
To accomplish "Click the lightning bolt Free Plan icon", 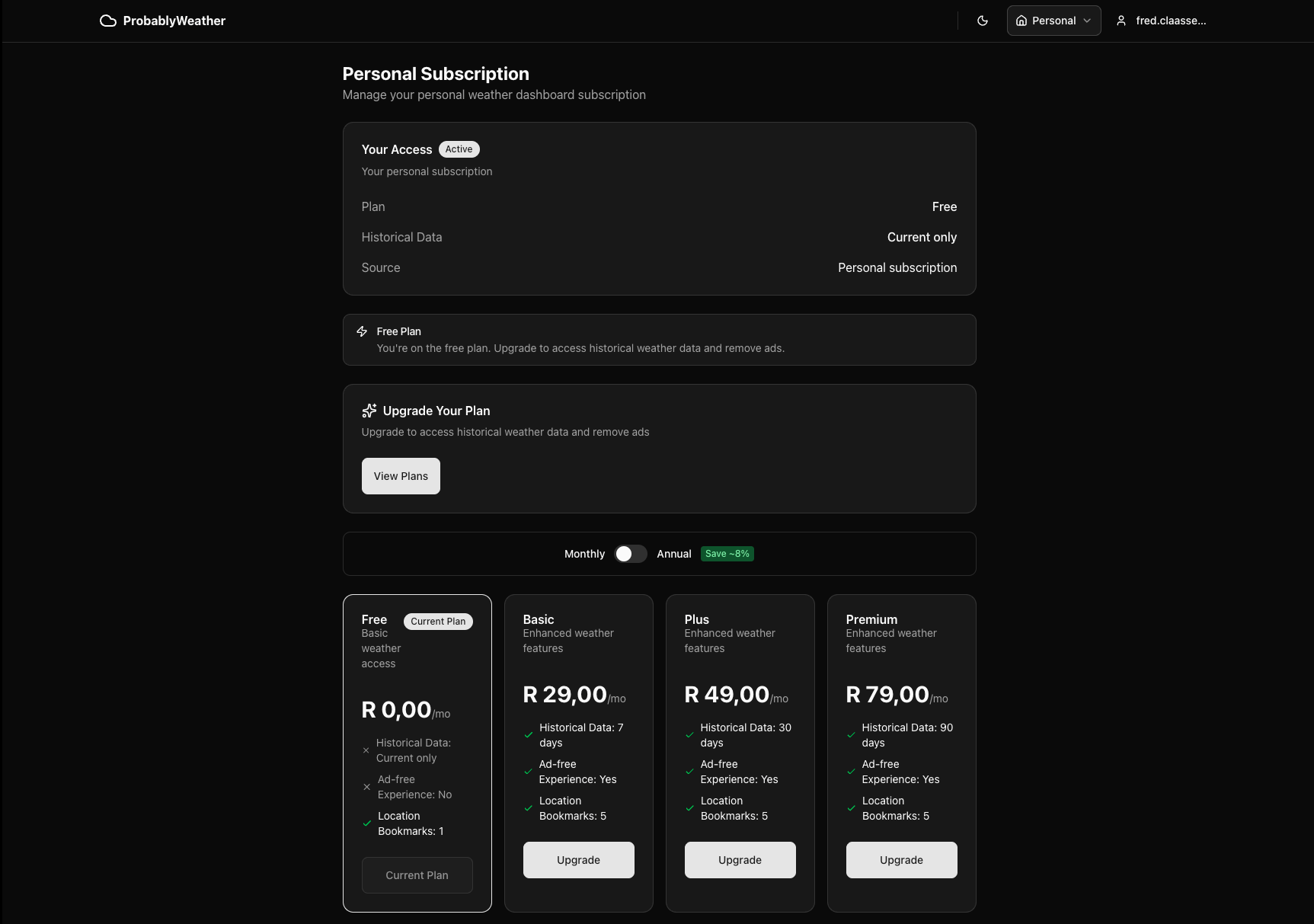I will (x=363, y=331).
